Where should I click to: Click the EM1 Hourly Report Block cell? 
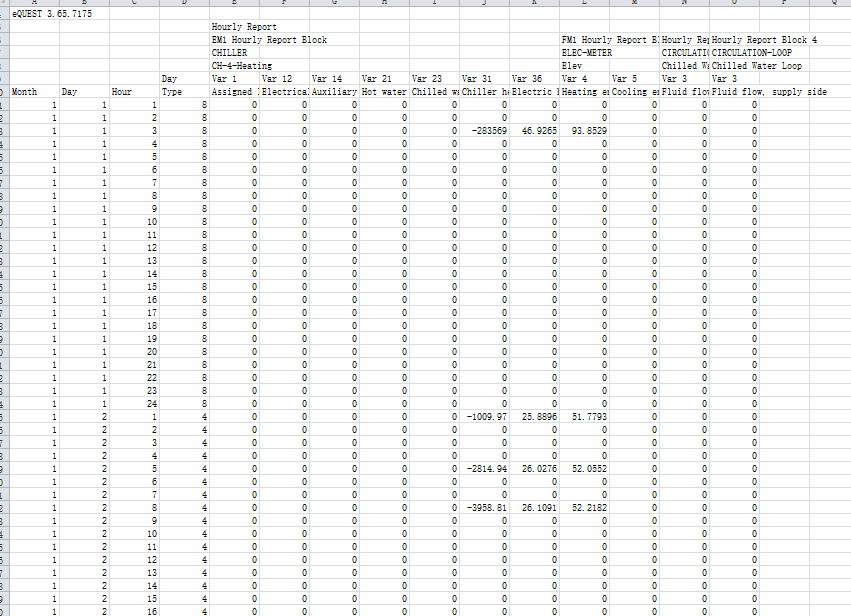coord(269,39)
